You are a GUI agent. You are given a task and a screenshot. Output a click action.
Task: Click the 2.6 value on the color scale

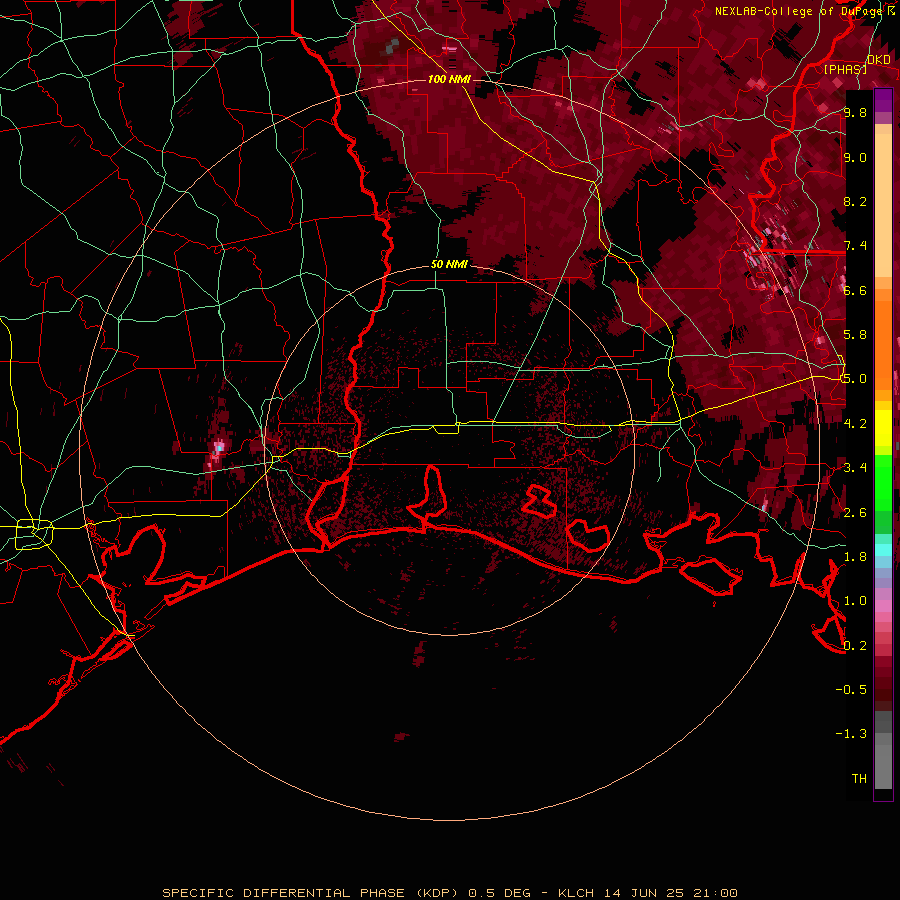[x=855, y=513]
